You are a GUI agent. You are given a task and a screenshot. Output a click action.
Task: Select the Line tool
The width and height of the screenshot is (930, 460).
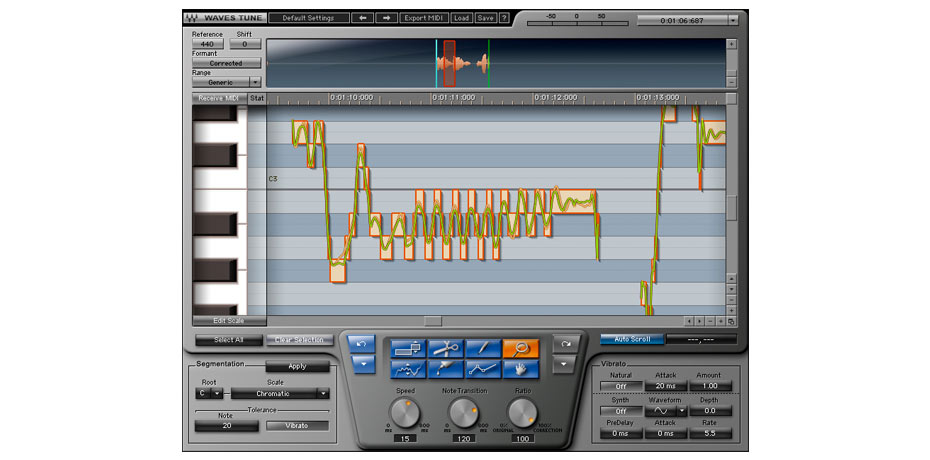483,370
